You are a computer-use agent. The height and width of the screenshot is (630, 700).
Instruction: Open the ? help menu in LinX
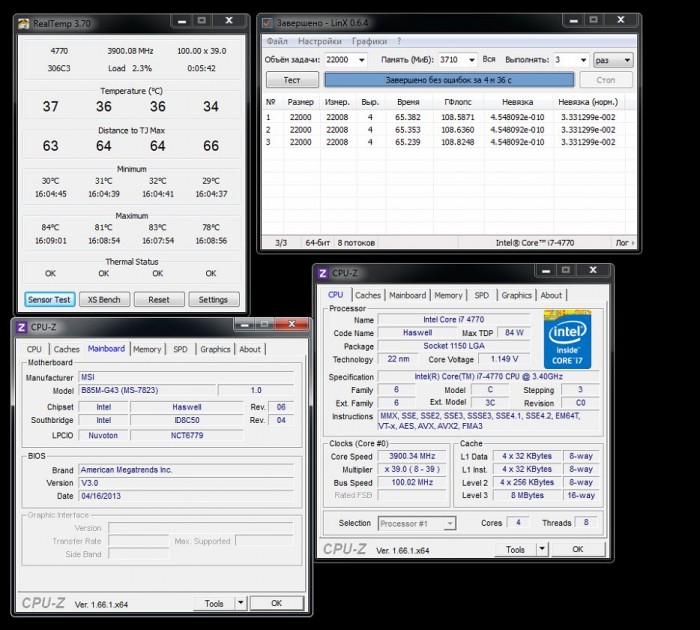coord(399,41)
